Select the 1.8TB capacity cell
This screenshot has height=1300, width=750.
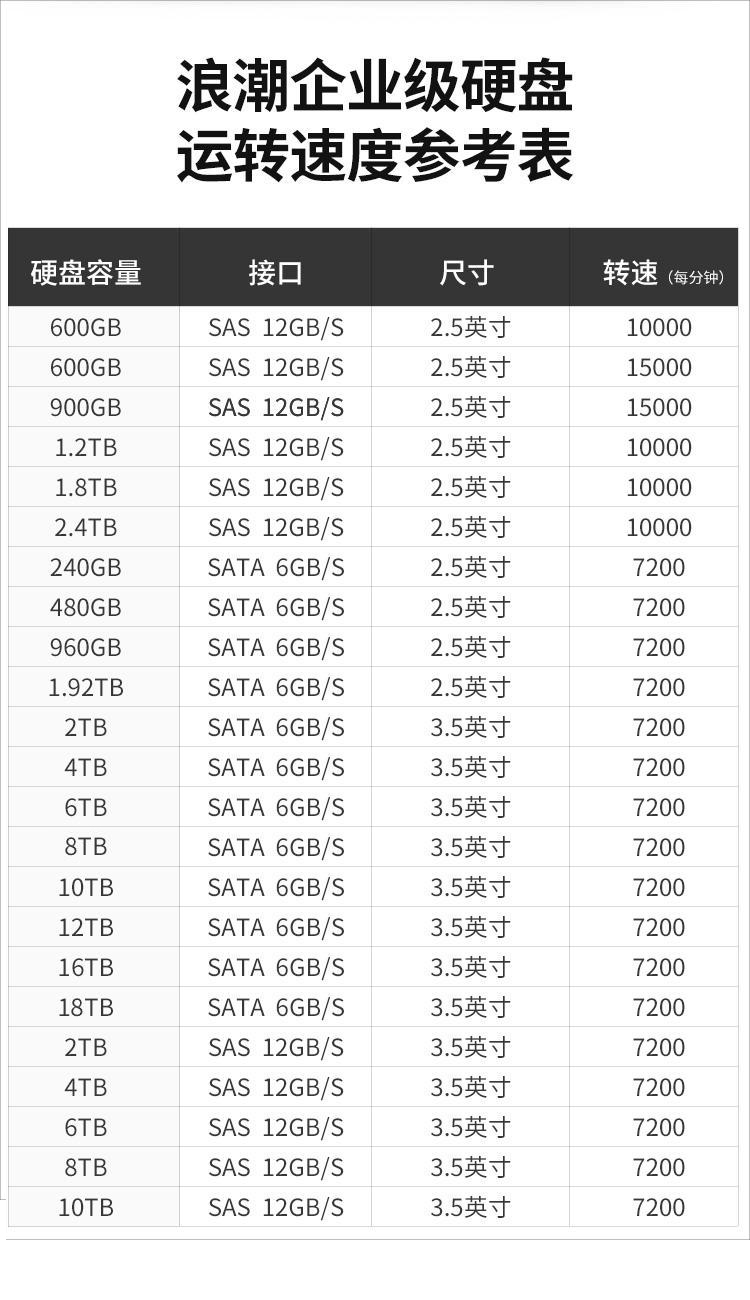[x=86, y=487]
